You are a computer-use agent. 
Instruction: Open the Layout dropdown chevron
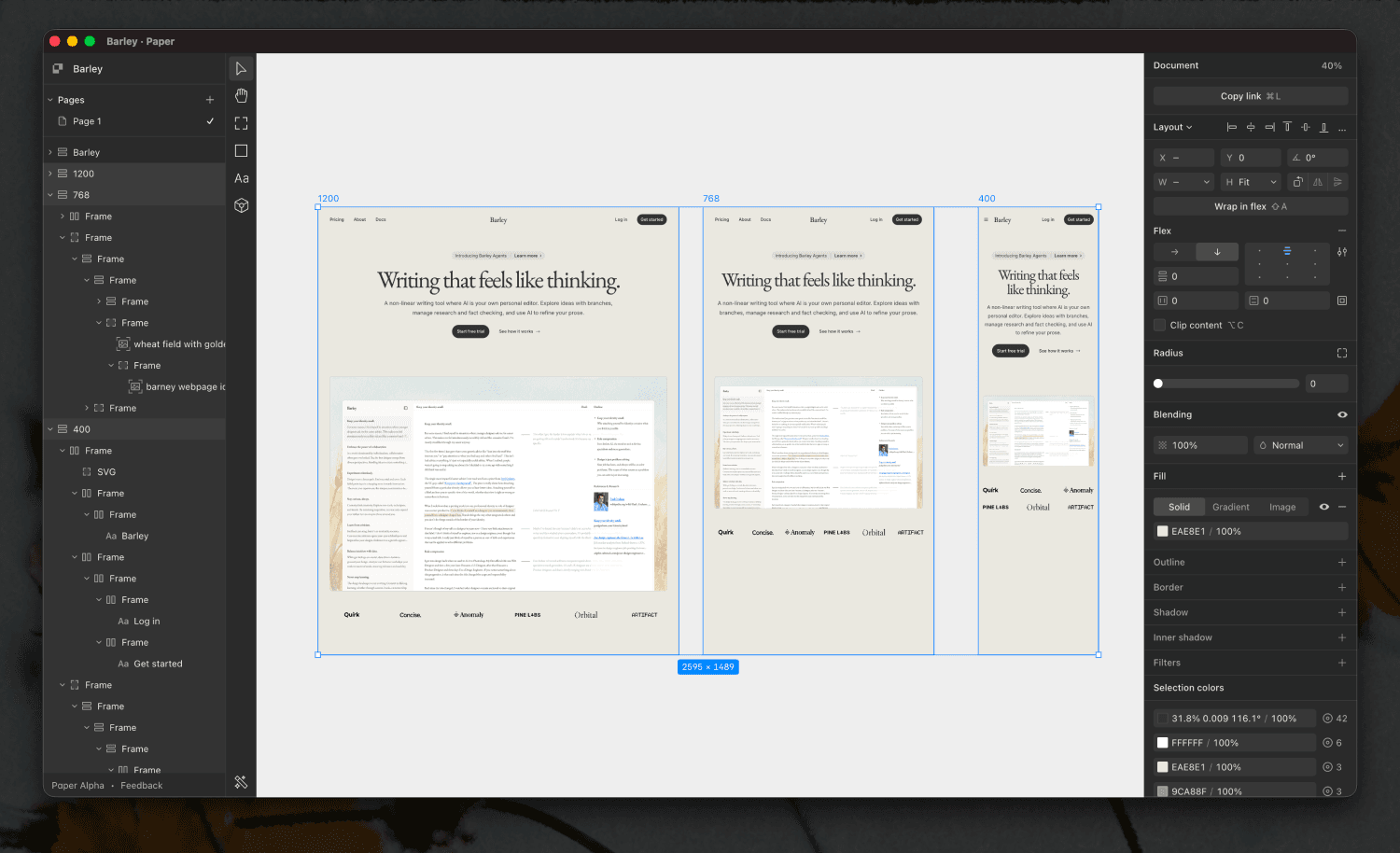[1190, 127]
